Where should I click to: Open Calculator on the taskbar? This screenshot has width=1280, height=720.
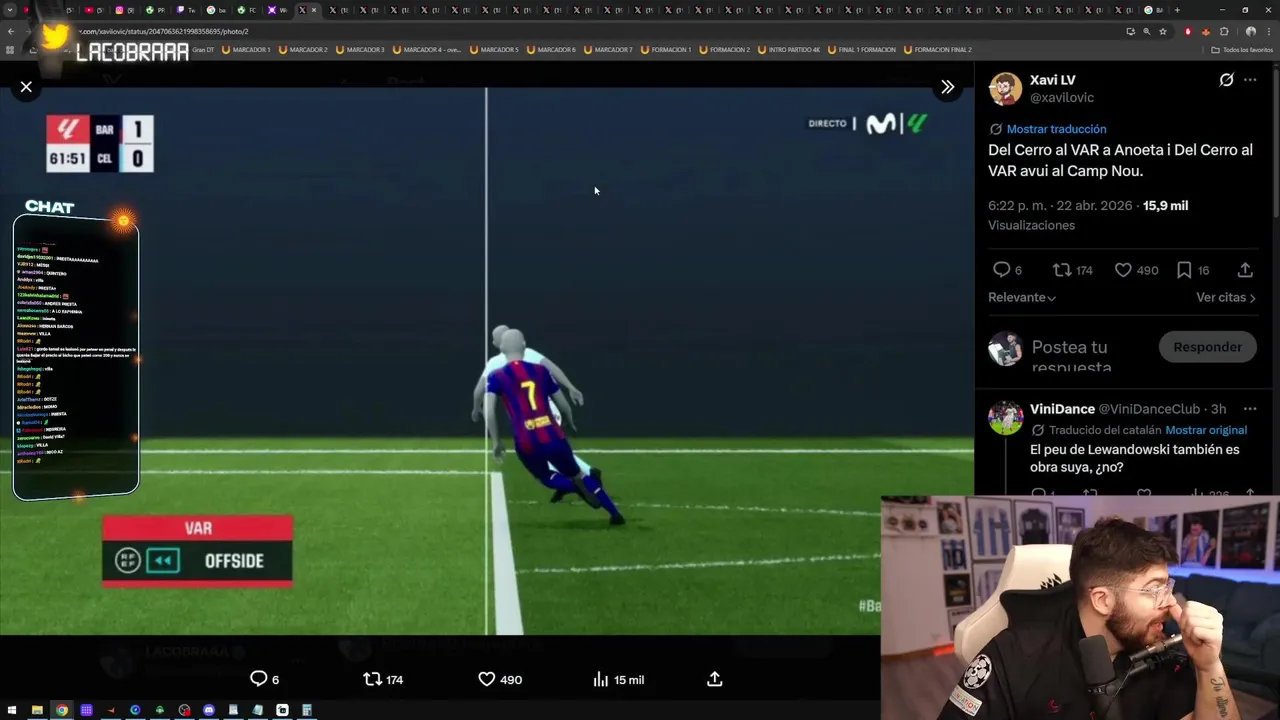tap(307, 710)
